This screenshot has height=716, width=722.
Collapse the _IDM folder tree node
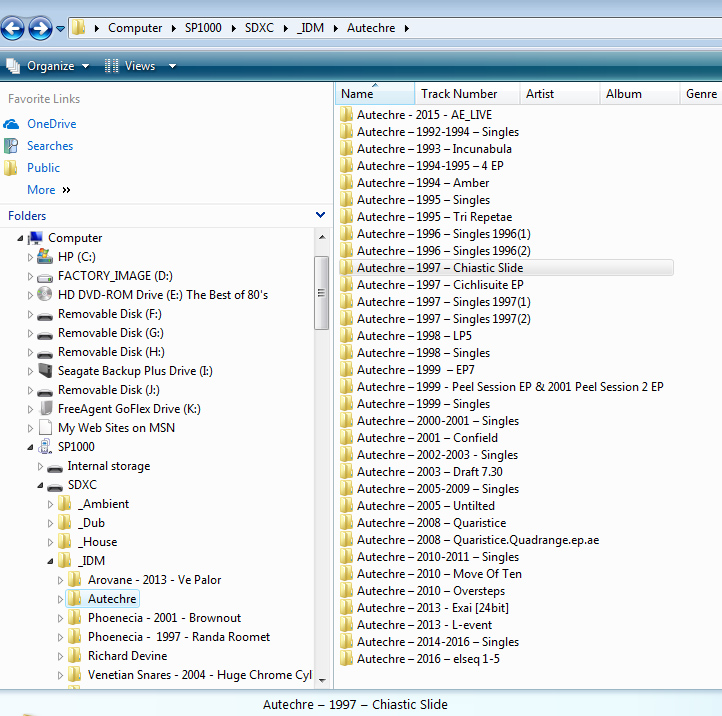[51, 561]
